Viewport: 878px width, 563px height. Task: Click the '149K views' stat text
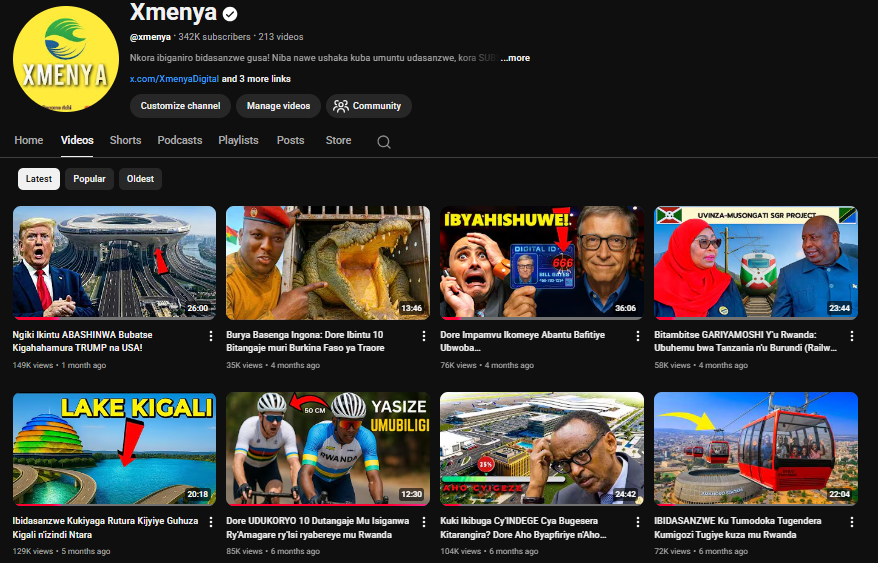coord(33,365)
